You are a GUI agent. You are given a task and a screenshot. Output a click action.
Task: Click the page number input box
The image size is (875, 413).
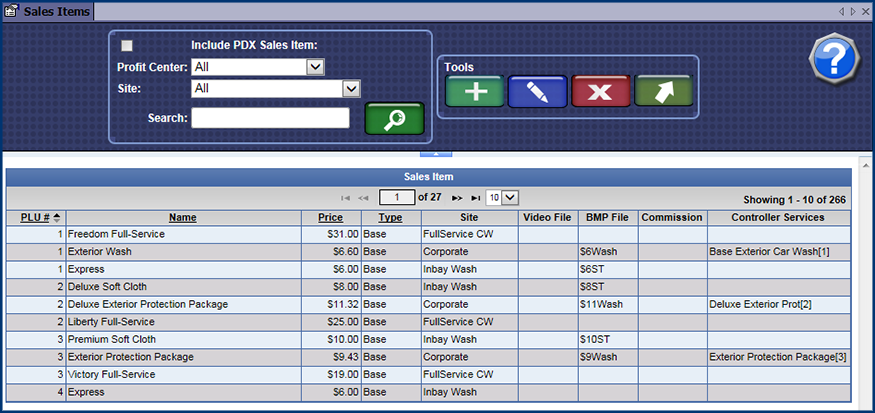397,198
